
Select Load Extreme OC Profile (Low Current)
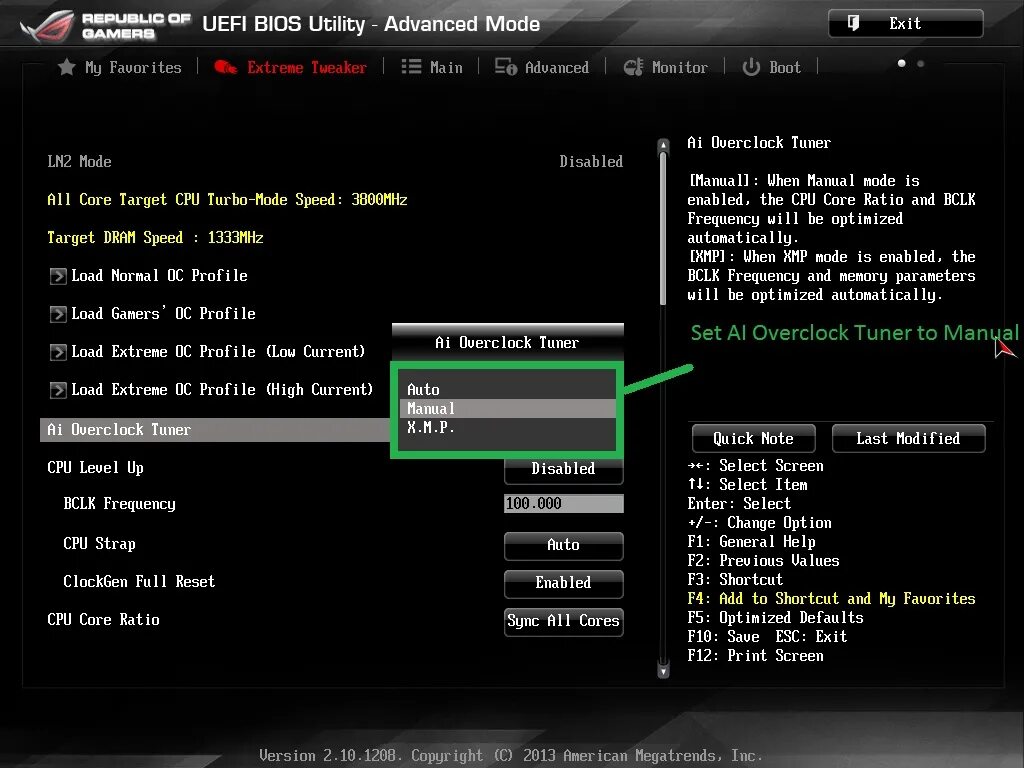(x=218, y=352)
